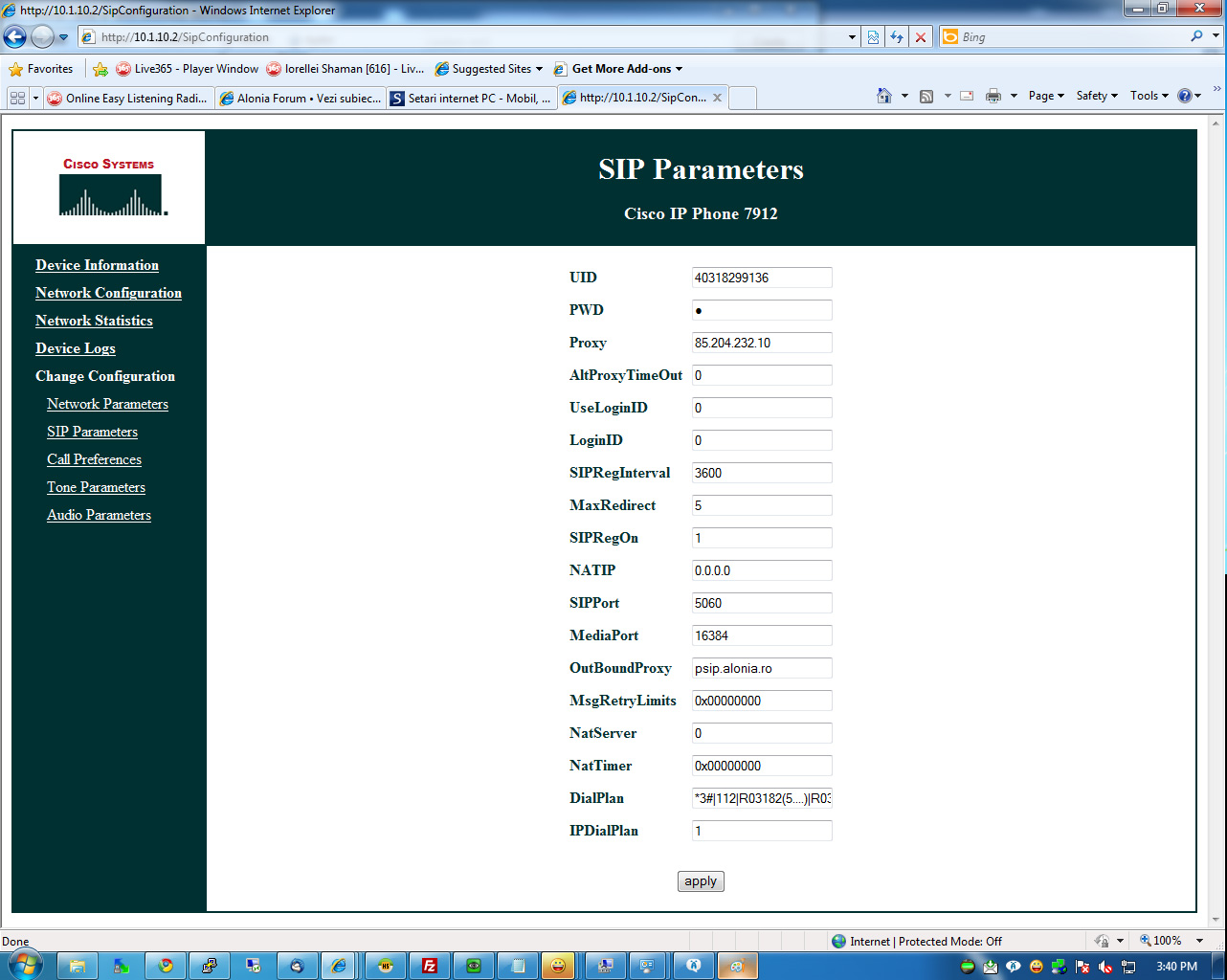Click the Bing search box
Screen dimensions: 1227x980
click(1072, 36)
